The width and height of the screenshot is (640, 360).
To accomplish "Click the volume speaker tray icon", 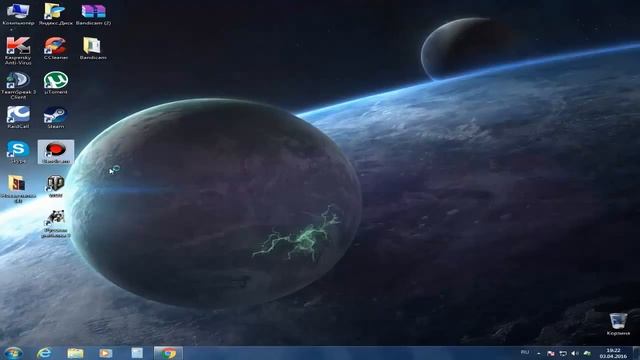I will tap(575, 353).
